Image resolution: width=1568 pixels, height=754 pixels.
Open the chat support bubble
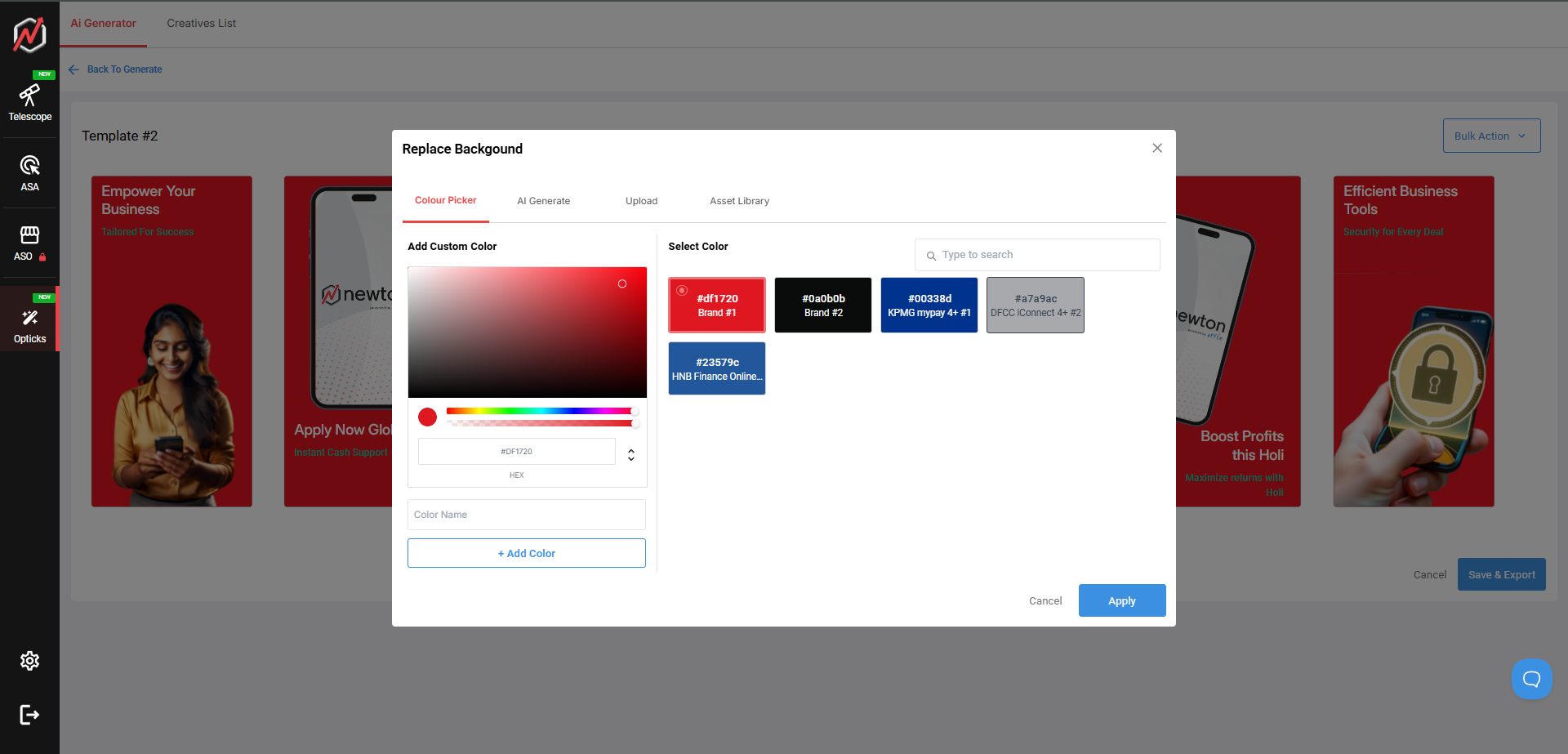click(1531, 678)
